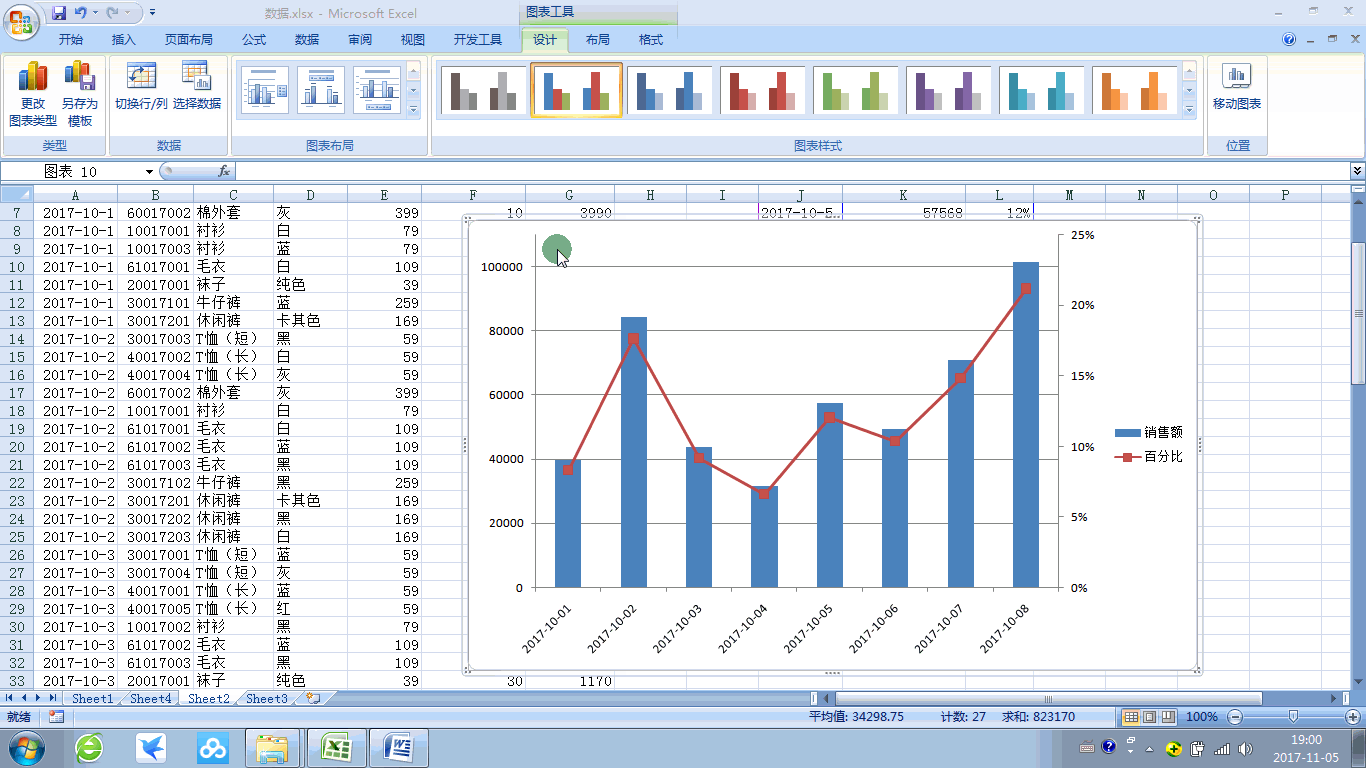
Task: Apply the gray chart style
Action: (x=483, y=90)
